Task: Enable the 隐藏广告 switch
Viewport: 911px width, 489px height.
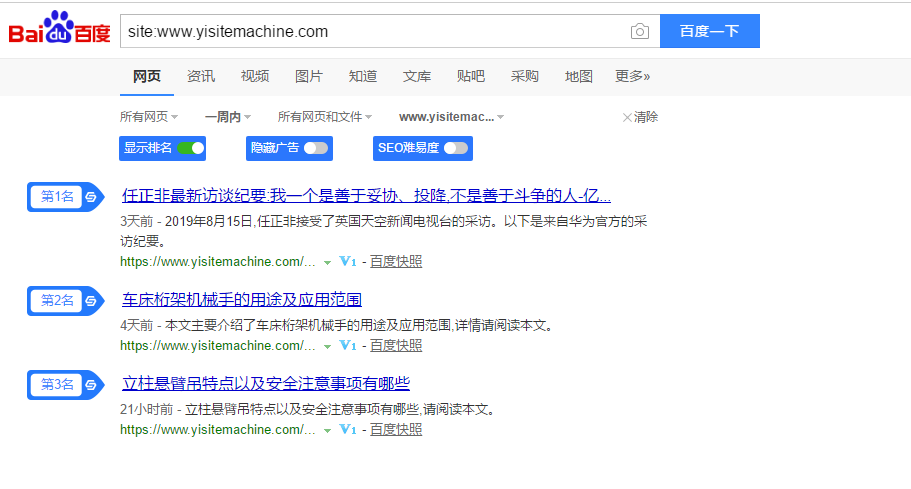Action: click(316, 148)
